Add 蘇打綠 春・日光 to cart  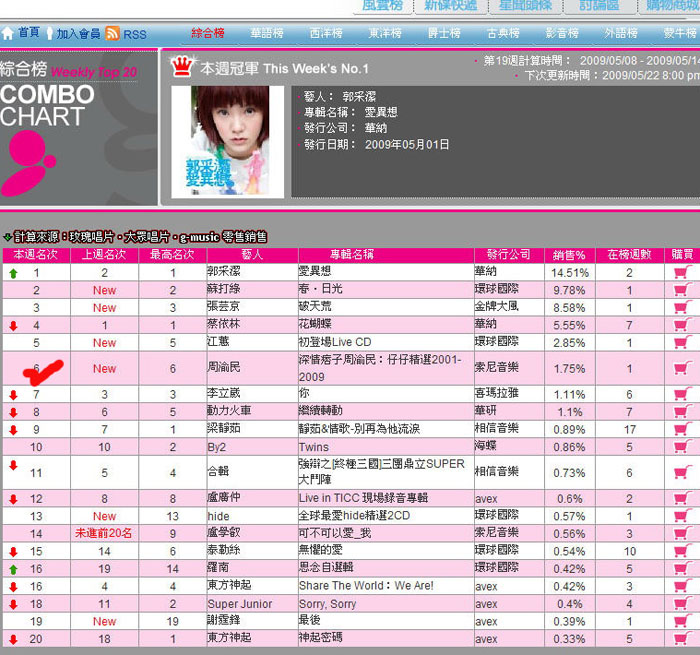[682, 289]
